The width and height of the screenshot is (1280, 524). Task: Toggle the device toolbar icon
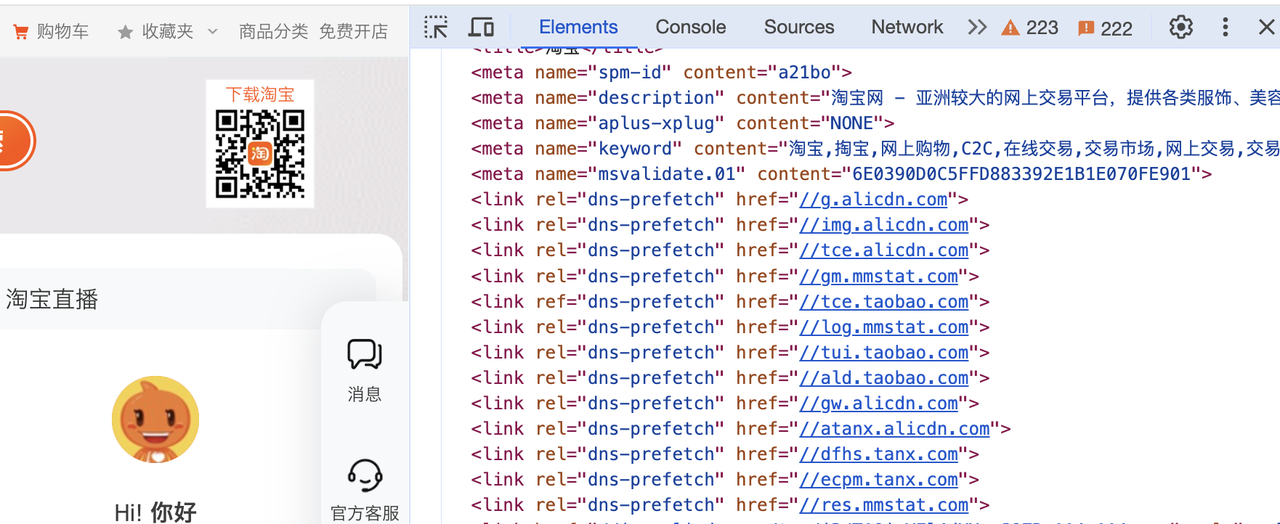(x=482, y=27)
